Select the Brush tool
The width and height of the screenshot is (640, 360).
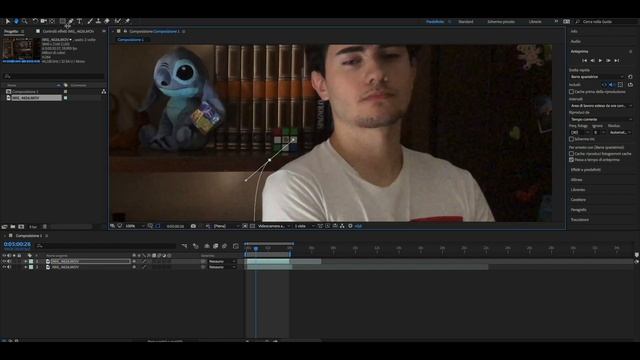point(90,21)
